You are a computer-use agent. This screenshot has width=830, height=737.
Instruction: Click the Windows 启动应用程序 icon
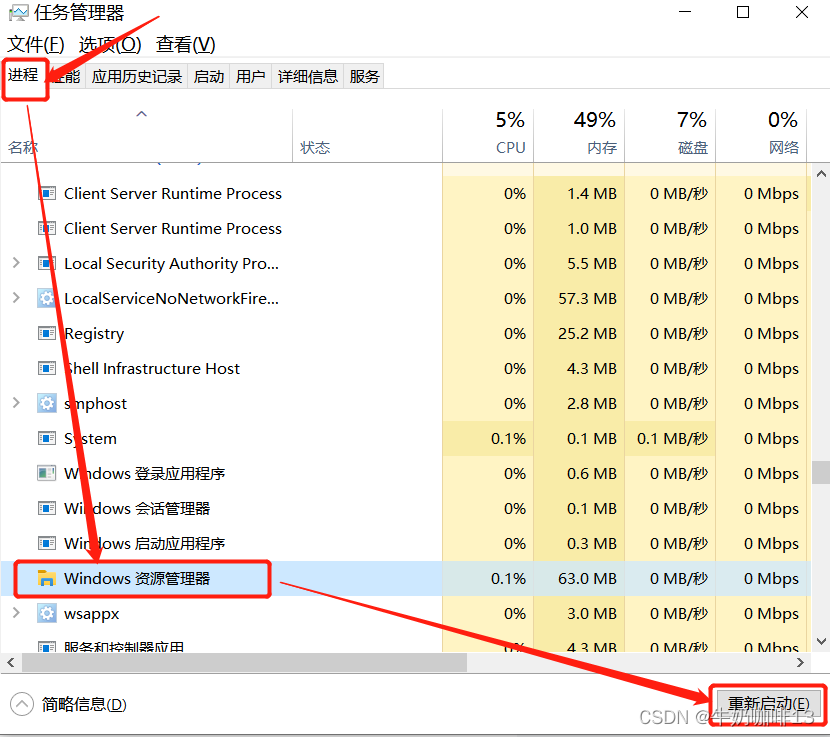pyautogui.click(x=47, y=543)
